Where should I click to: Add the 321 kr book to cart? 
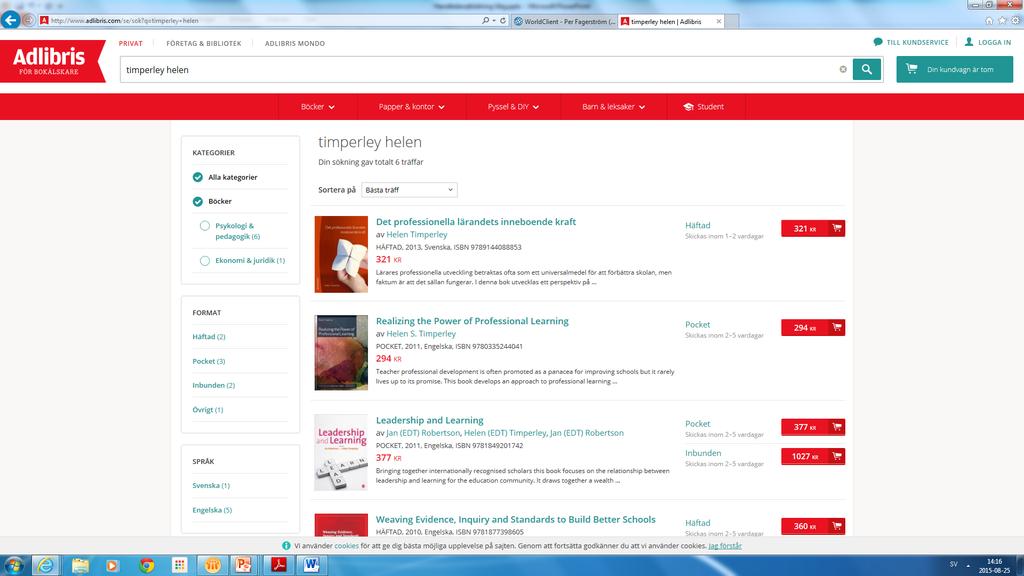pos(813,228)
